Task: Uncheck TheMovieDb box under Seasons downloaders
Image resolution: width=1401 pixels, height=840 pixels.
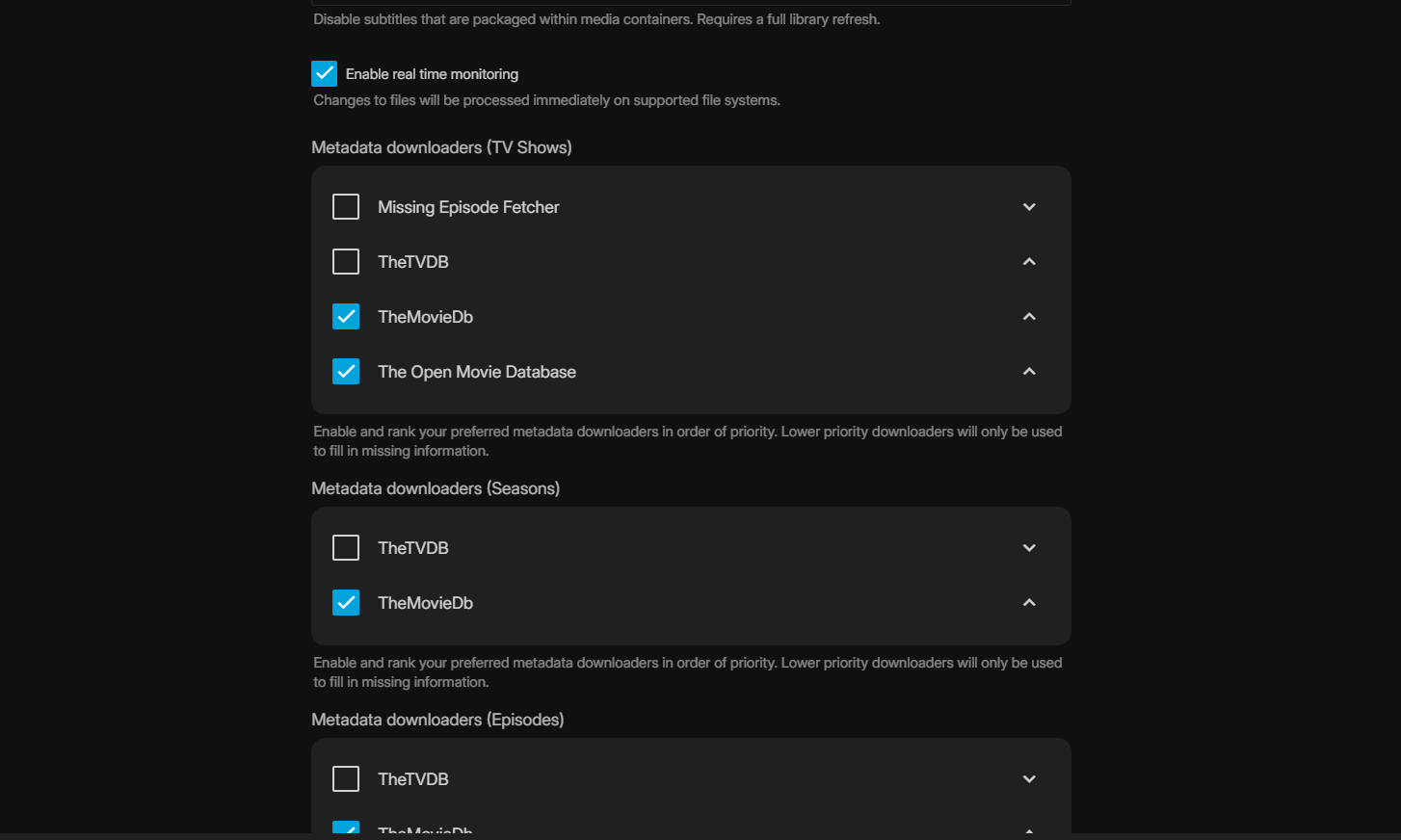Action: tap(346, 603)
